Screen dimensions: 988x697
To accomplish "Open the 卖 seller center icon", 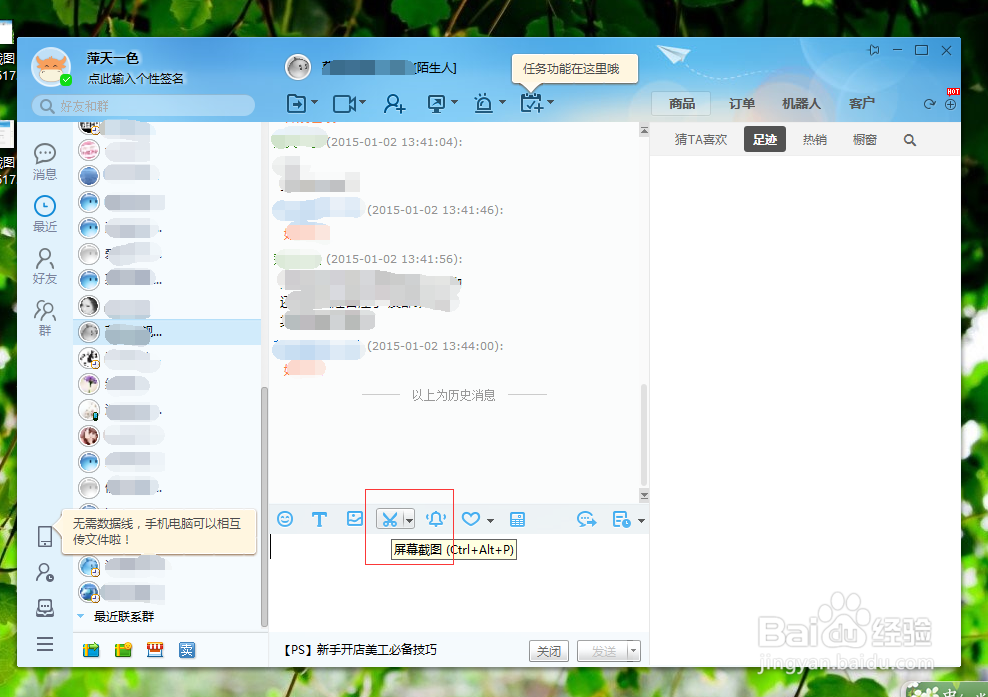I will (x=187, y=650).
